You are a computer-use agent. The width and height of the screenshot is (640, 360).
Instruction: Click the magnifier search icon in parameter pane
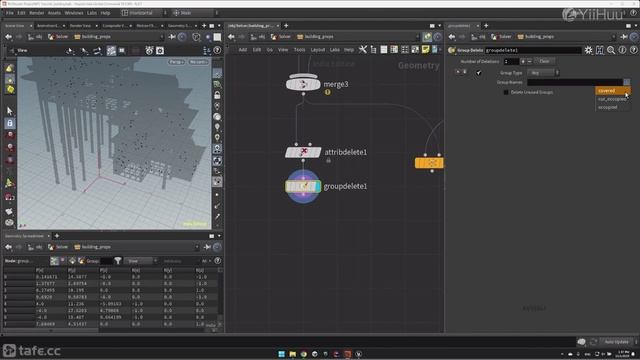pos(611,50)
